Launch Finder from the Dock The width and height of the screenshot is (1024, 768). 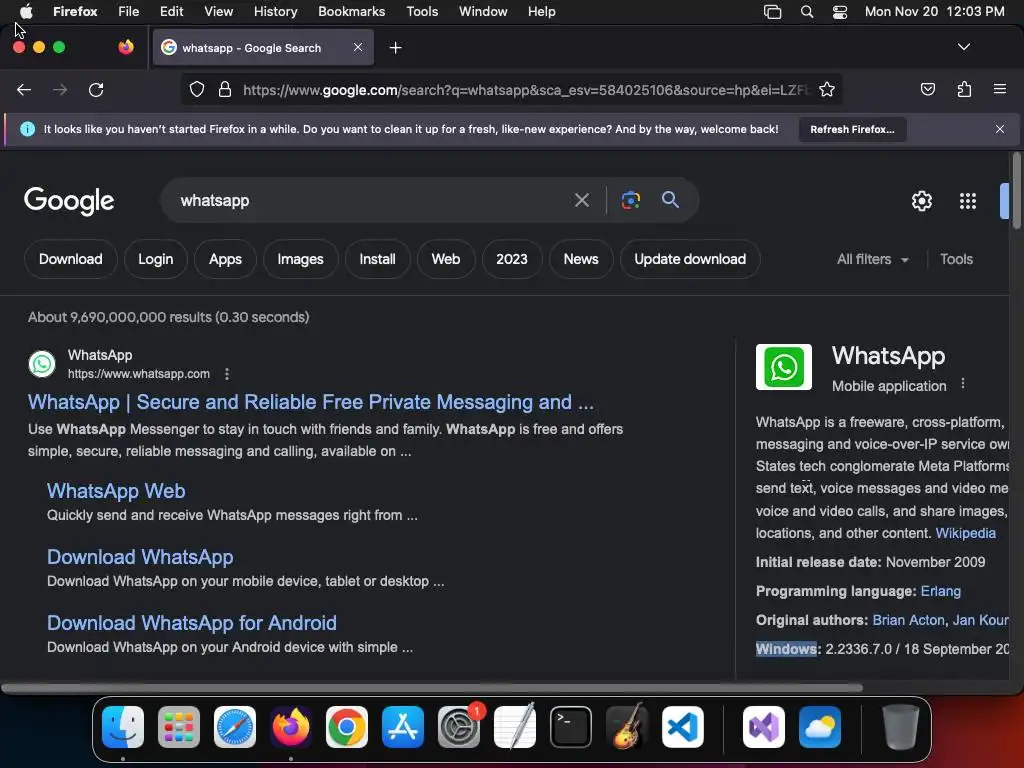[x=123, y=727]
